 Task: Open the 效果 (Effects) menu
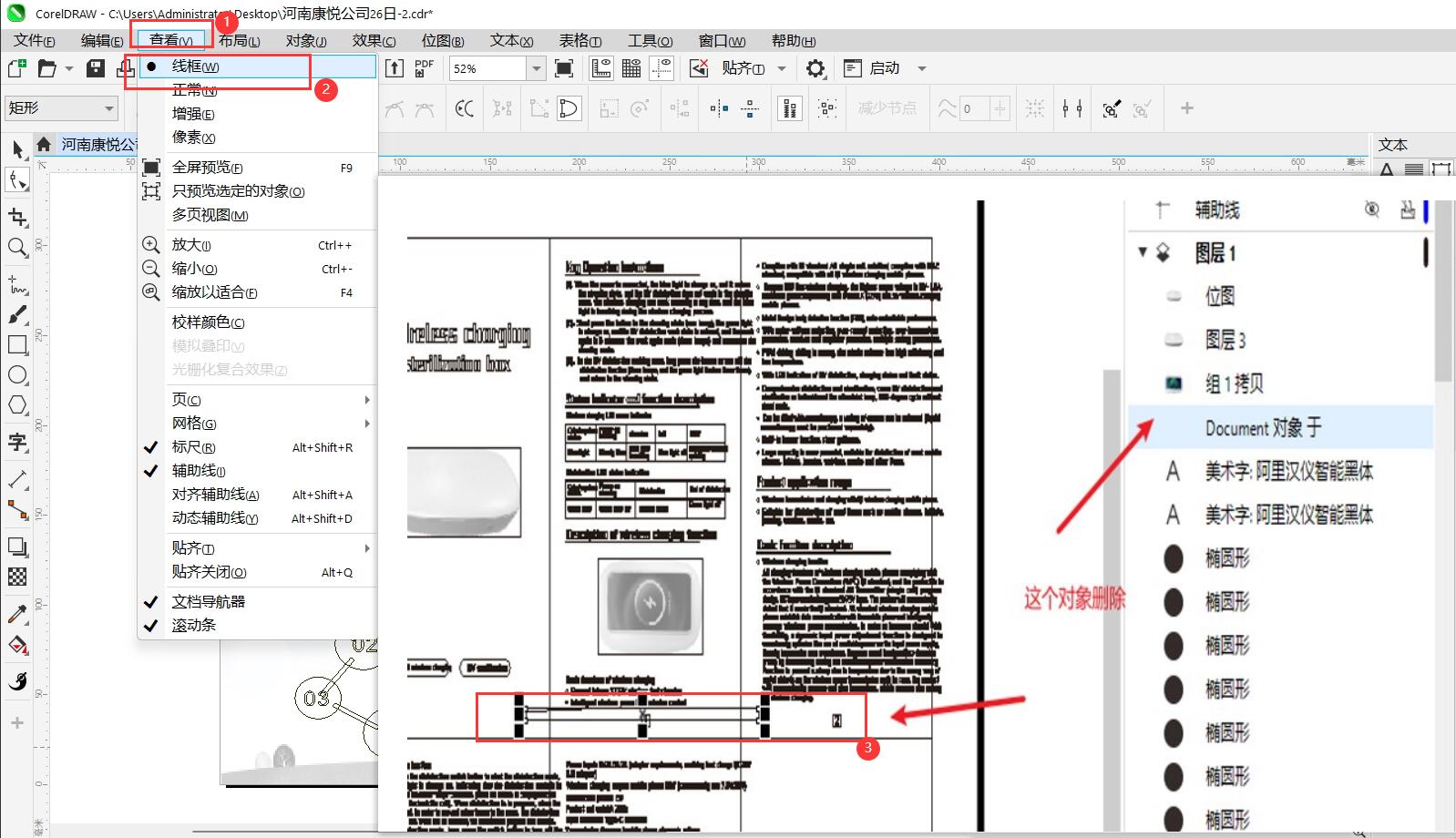click(x=374, y=41)
